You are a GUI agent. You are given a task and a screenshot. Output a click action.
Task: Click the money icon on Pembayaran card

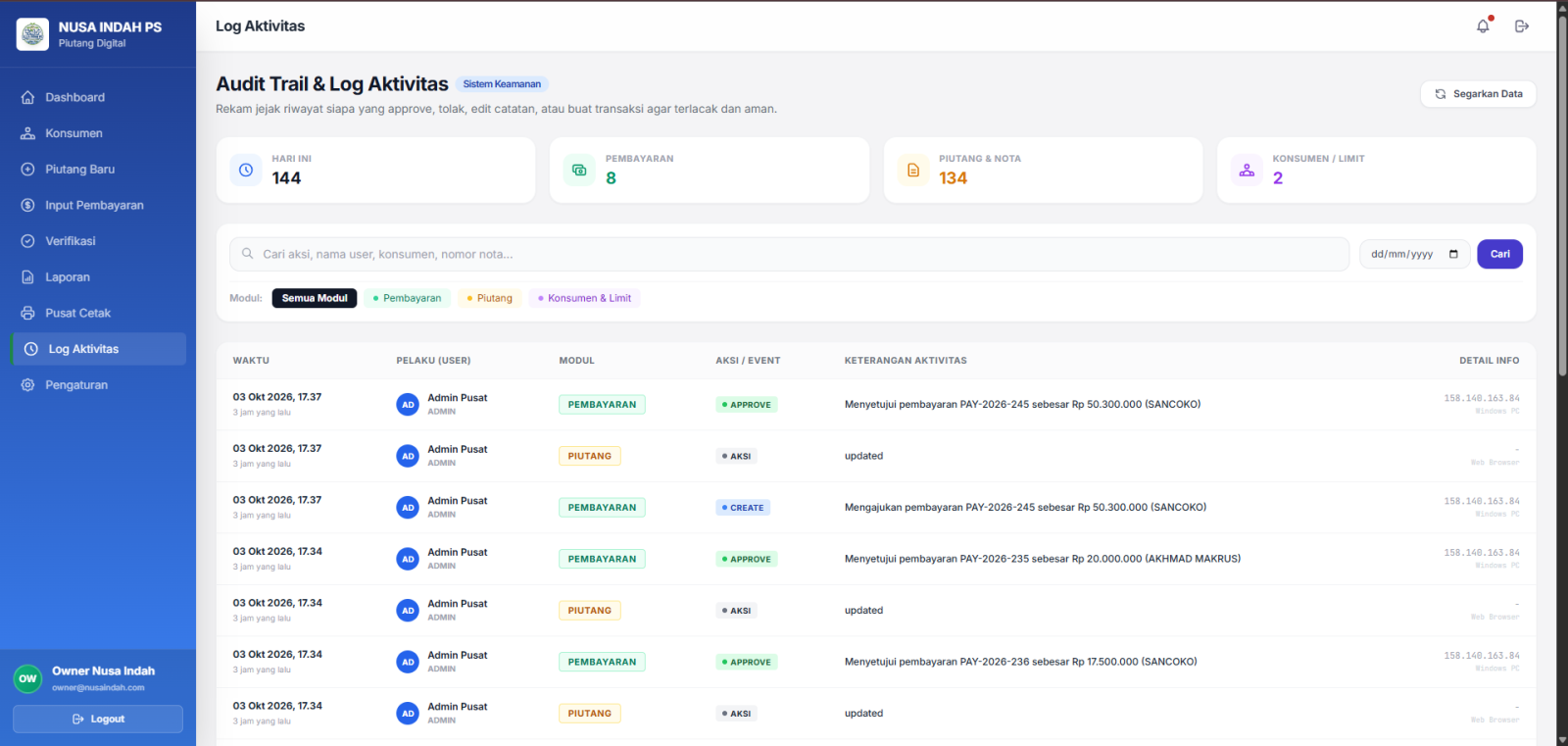click(579, 170)
